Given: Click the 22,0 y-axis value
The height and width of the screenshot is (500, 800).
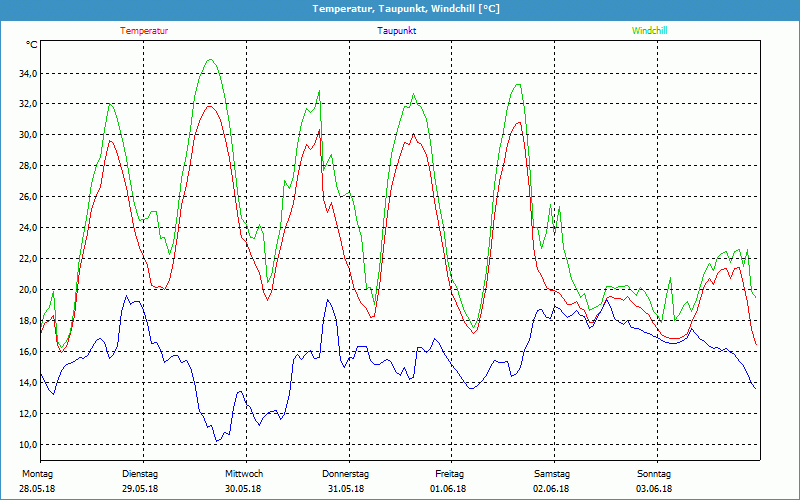Looking at the screenshot, I should pyautogui.click(x=28, y=259).
